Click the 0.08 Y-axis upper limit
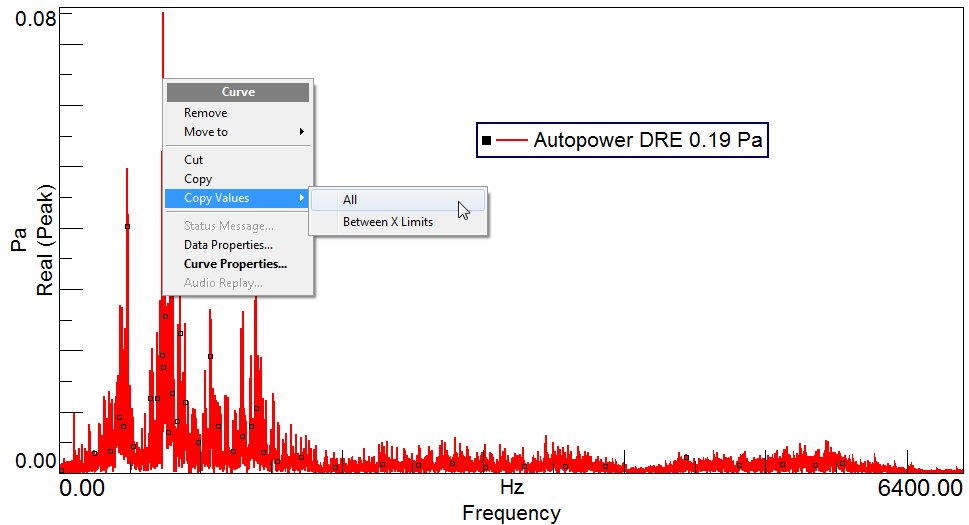 click(35, 18)
